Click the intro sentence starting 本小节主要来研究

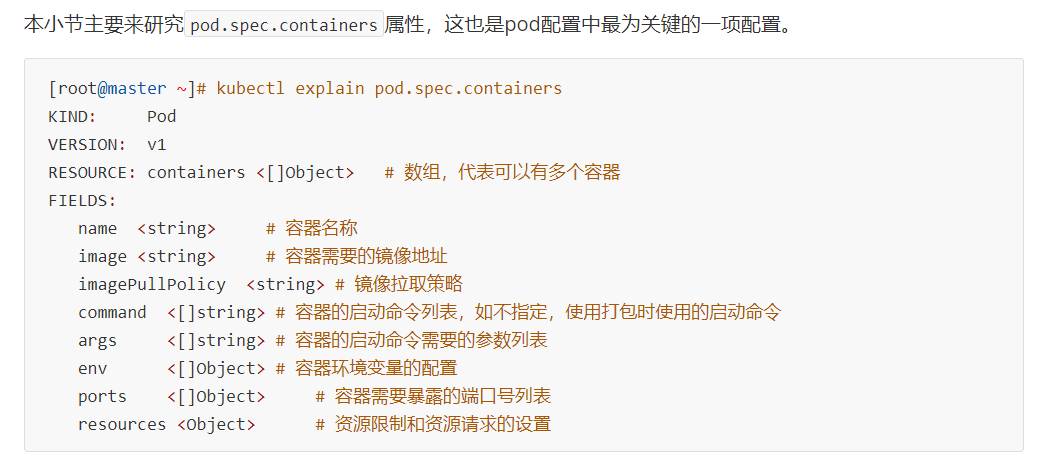407,25
